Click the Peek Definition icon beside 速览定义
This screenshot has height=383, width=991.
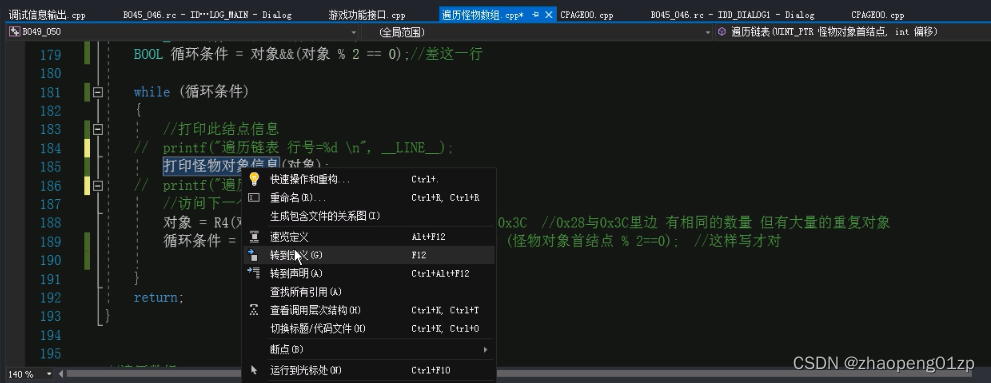[254, 237]
